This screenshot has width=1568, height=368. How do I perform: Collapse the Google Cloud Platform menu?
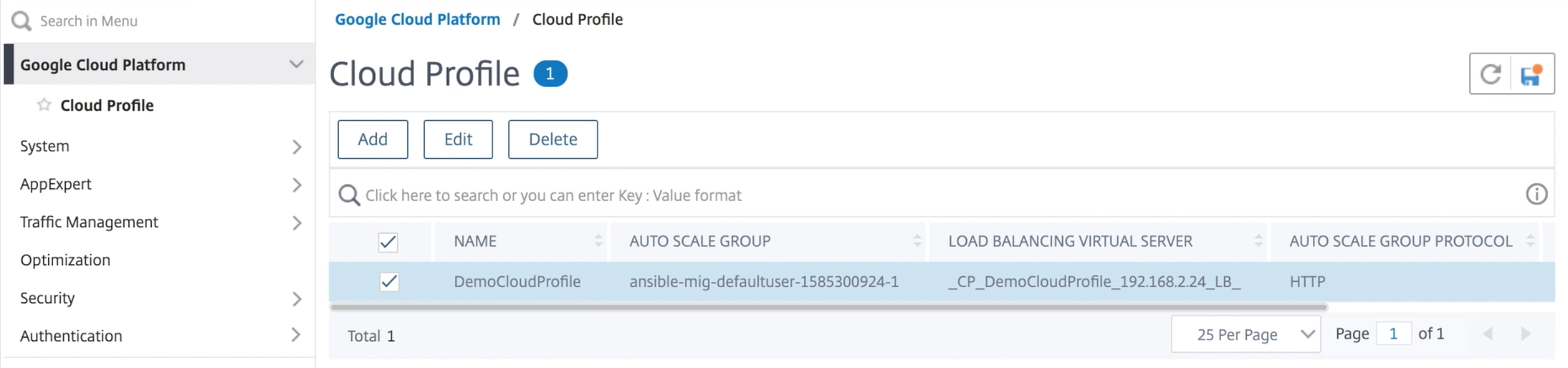coord(296,64)
